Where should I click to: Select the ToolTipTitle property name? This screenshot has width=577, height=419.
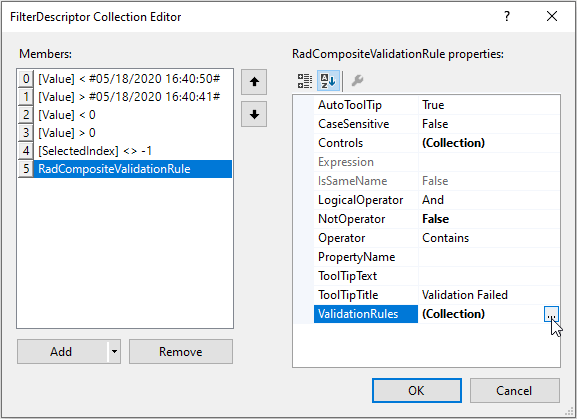click(x=348, y=295)
